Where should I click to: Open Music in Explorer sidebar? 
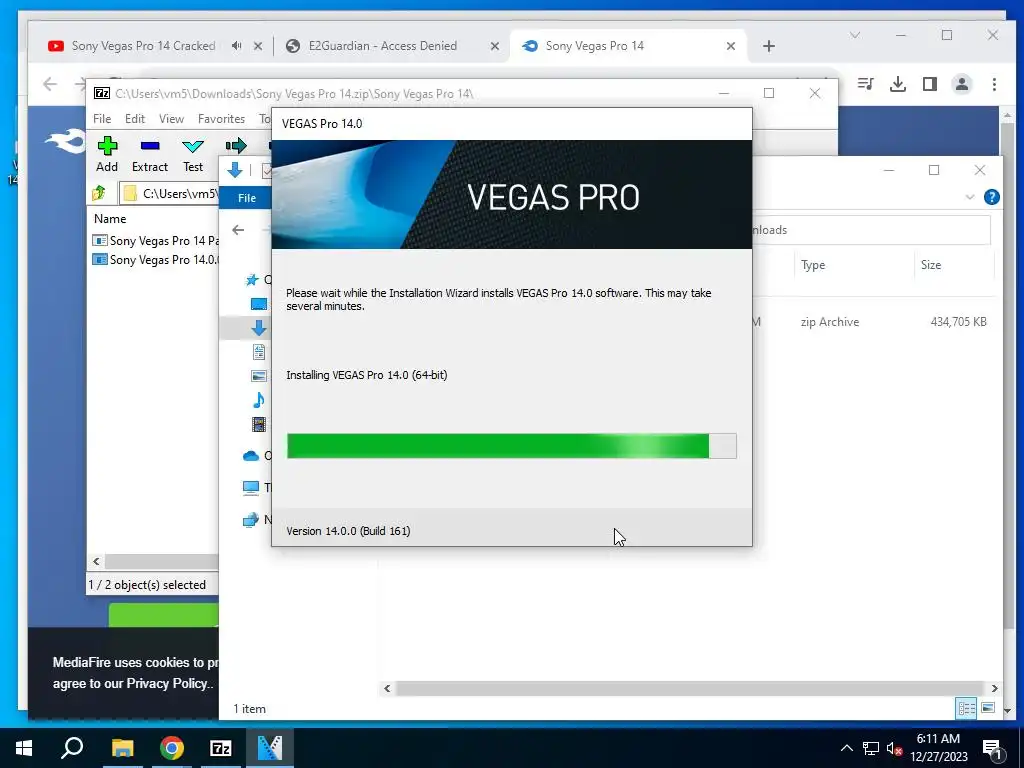click(x=259, y=400)
